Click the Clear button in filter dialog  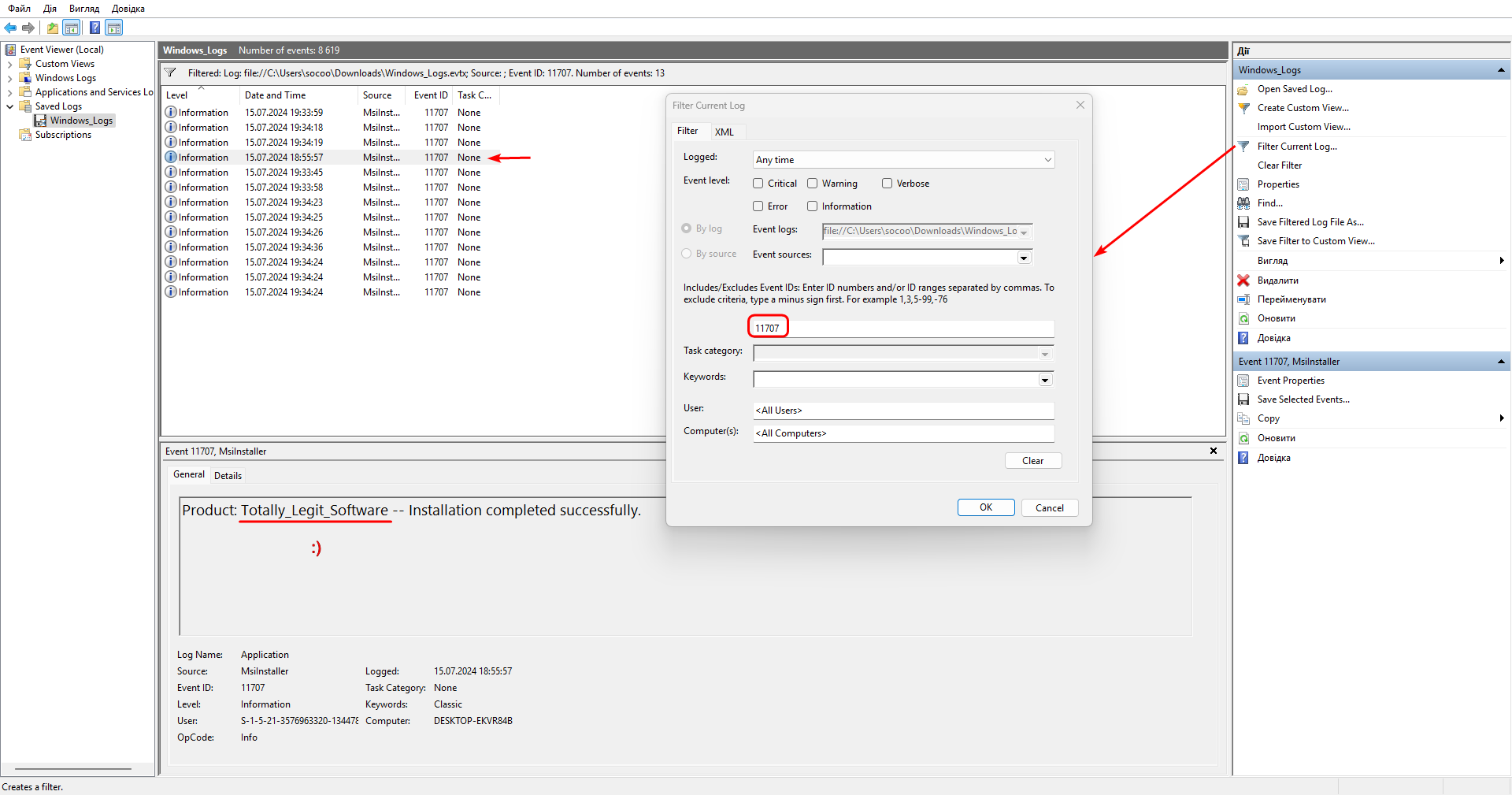pyautogui.click(x=1032, y=461)
